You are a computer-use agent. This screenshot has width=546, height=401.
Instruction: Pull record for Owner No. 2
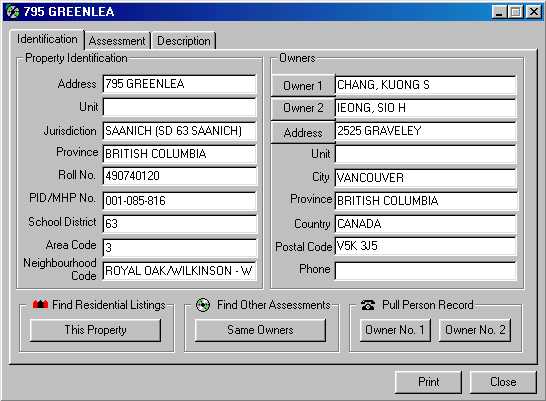(475, 330)
